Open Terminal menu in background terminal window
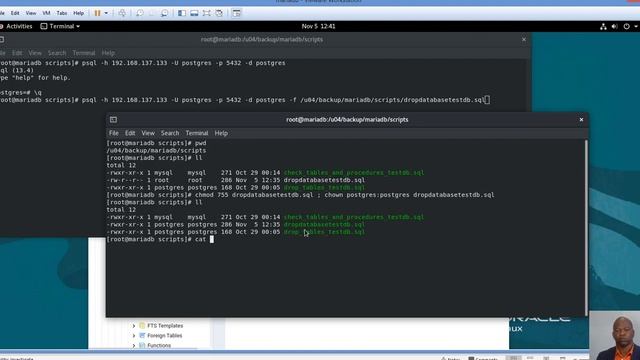 pyautogui.click(x=84, y=53)
